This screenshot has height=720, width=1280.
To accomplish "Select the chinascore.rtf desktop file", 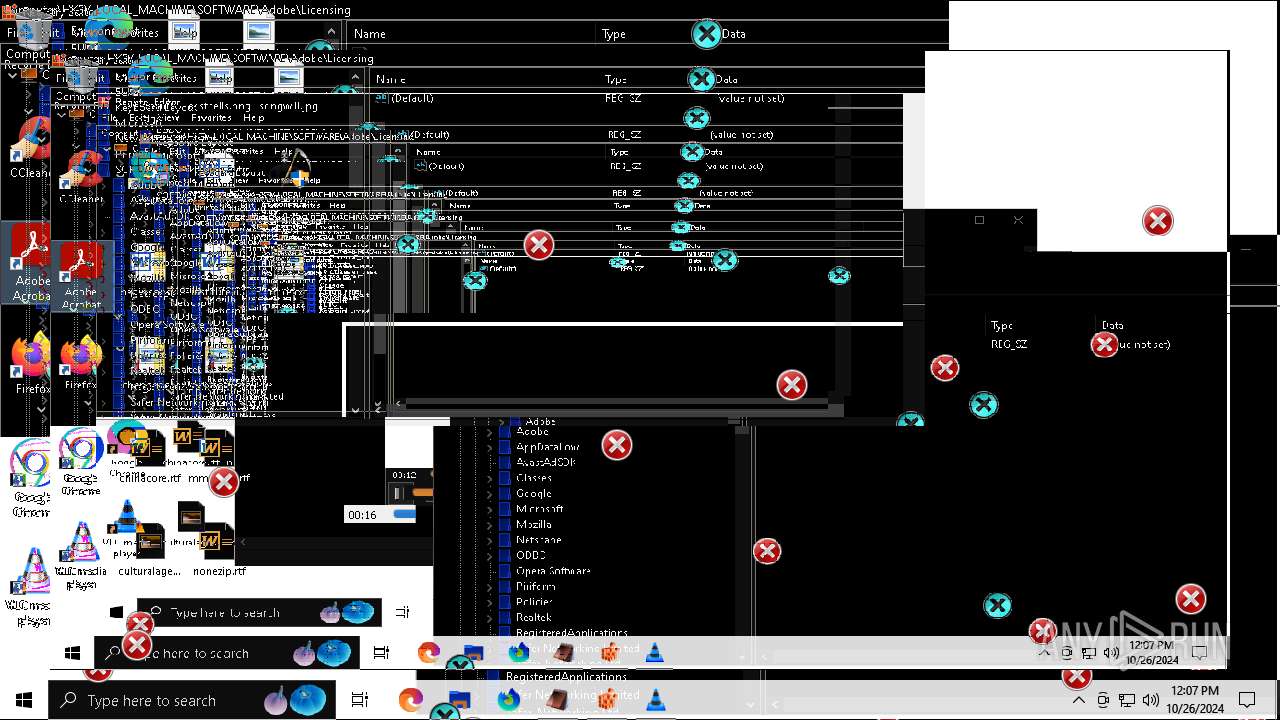I will [x=149, y=455].
